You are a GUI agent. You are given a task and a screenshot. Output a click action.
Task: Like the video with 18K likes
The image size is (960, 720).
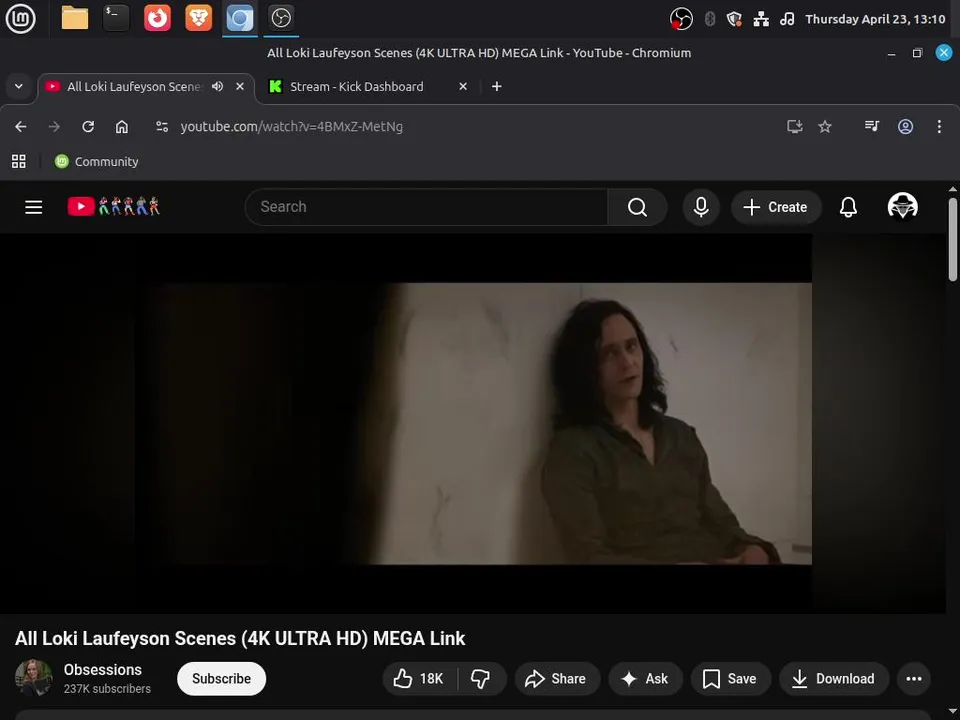[420, 678]
